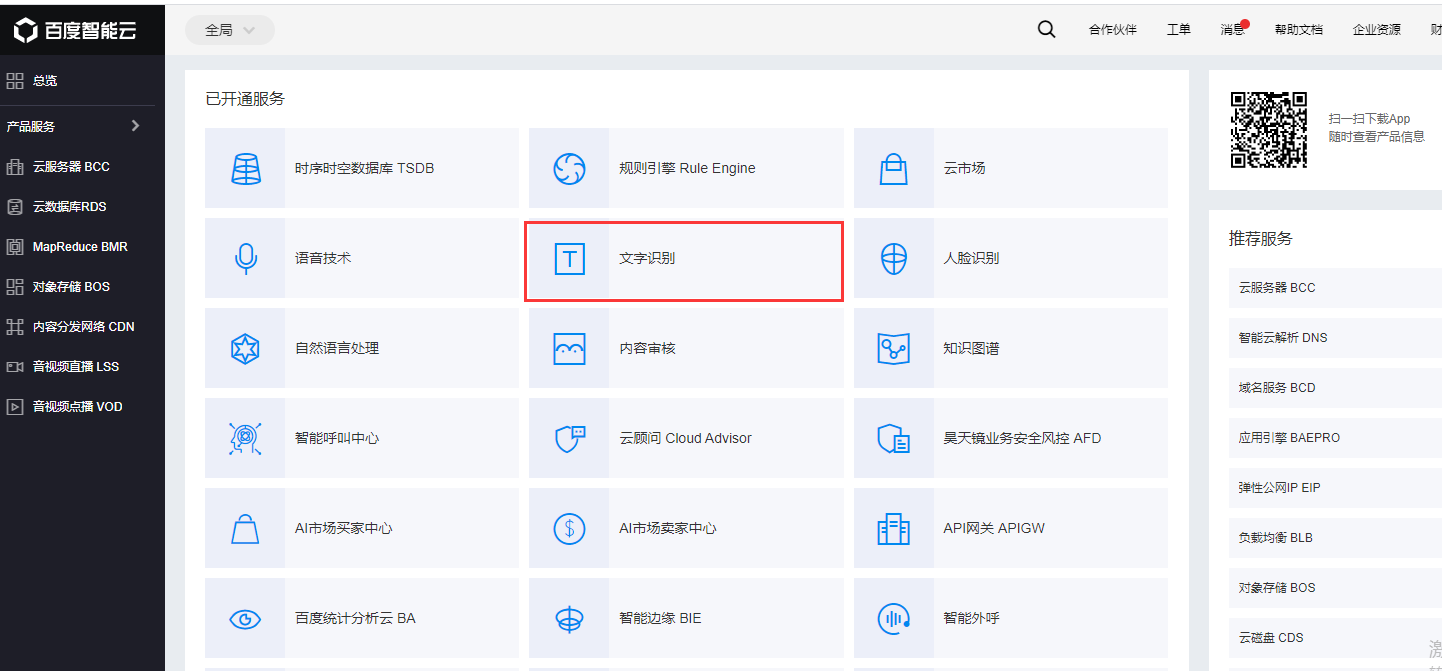Click the Baidu AI Cloud logo

pos(75,30)
